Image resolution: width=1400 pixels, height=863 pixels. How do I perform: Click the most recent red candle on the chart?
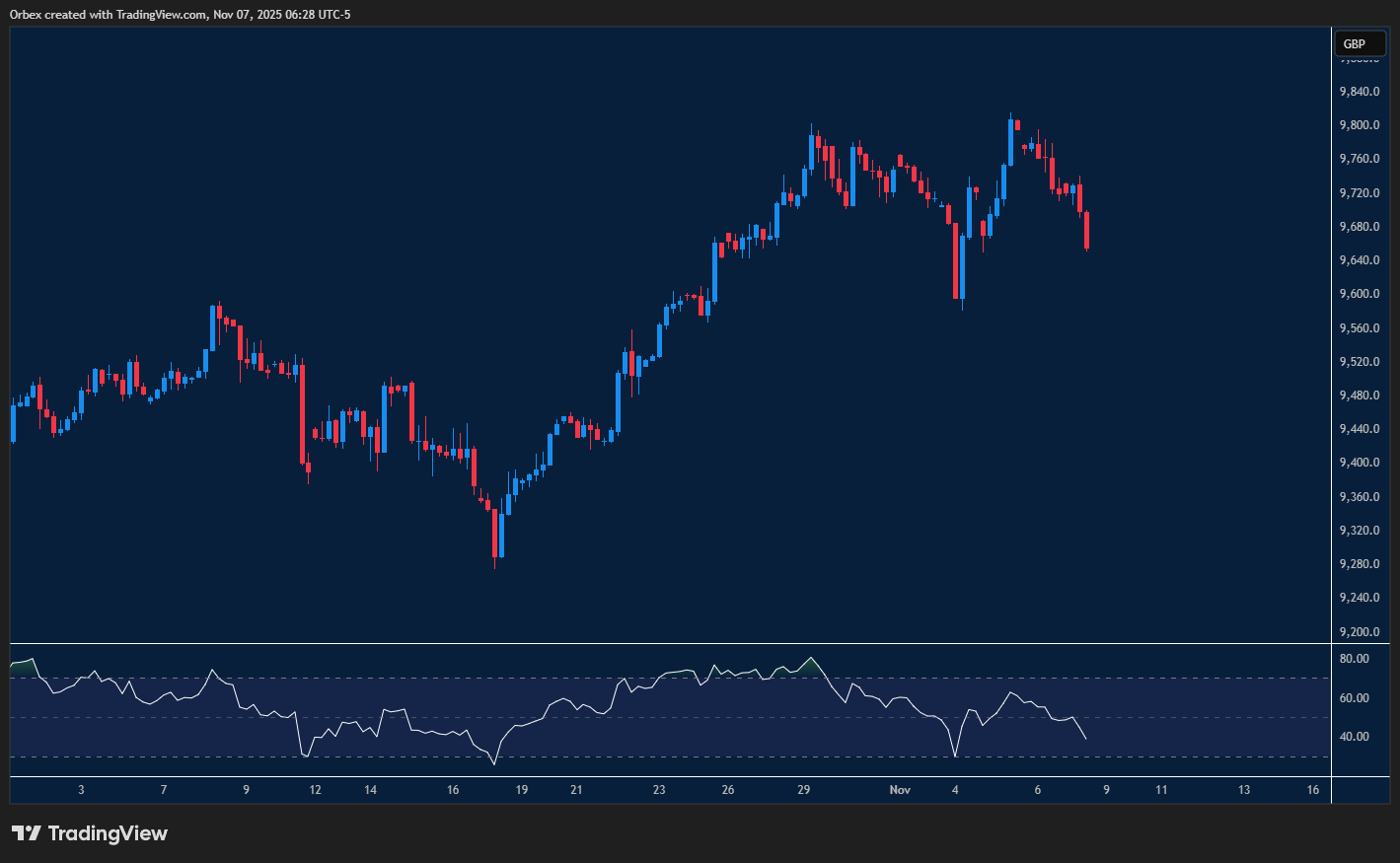coord(1086,230)
